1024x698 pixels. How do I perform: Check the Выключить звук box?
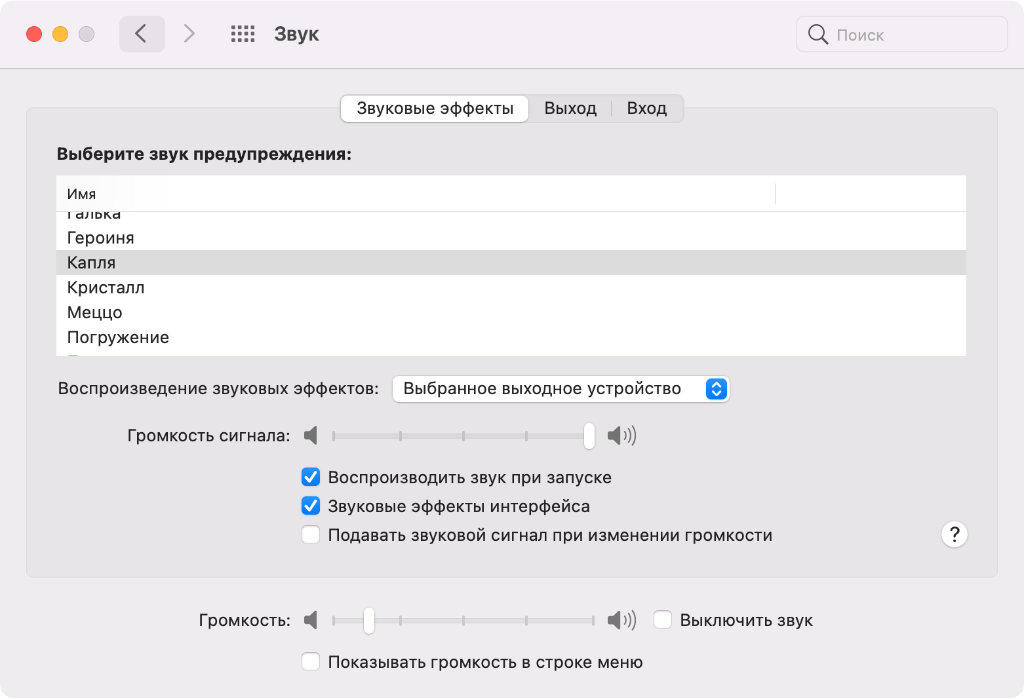tap(662, 620)
